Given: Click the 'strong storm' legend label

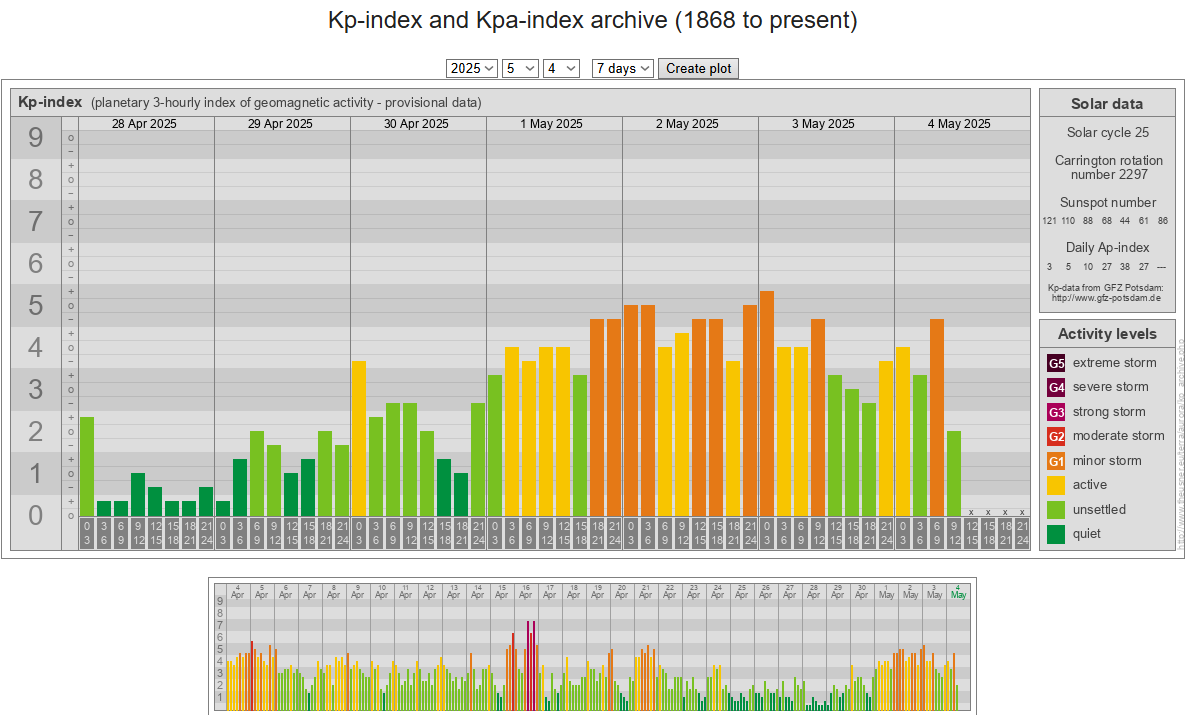Looking at the screenshot, I should [1109, 412].
